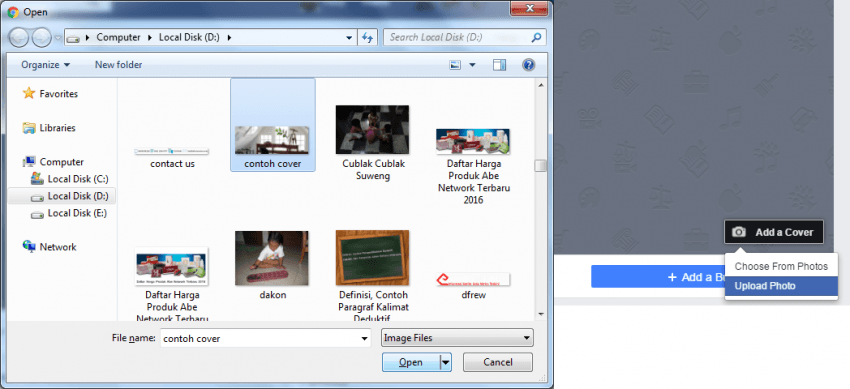Screen dimensions: 850x389
Task: Close the Open dialog window
Action: click(x=529, y=8)
